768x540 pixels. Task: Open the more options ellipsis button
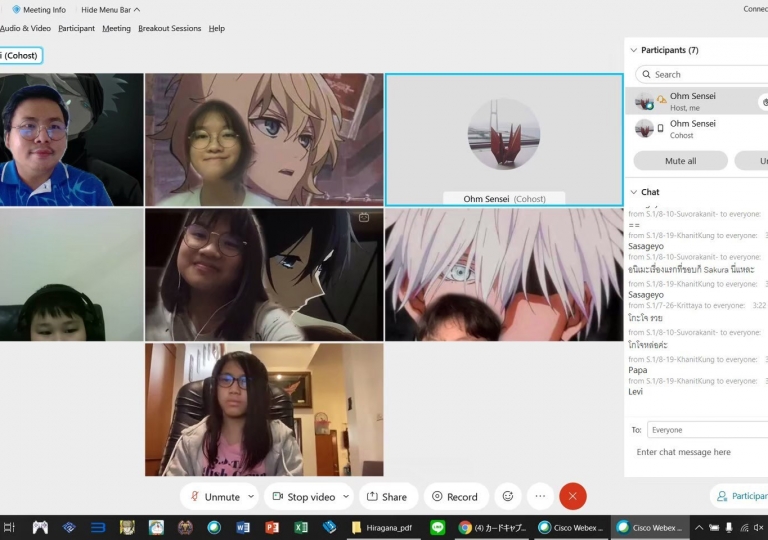pos(540,496)
